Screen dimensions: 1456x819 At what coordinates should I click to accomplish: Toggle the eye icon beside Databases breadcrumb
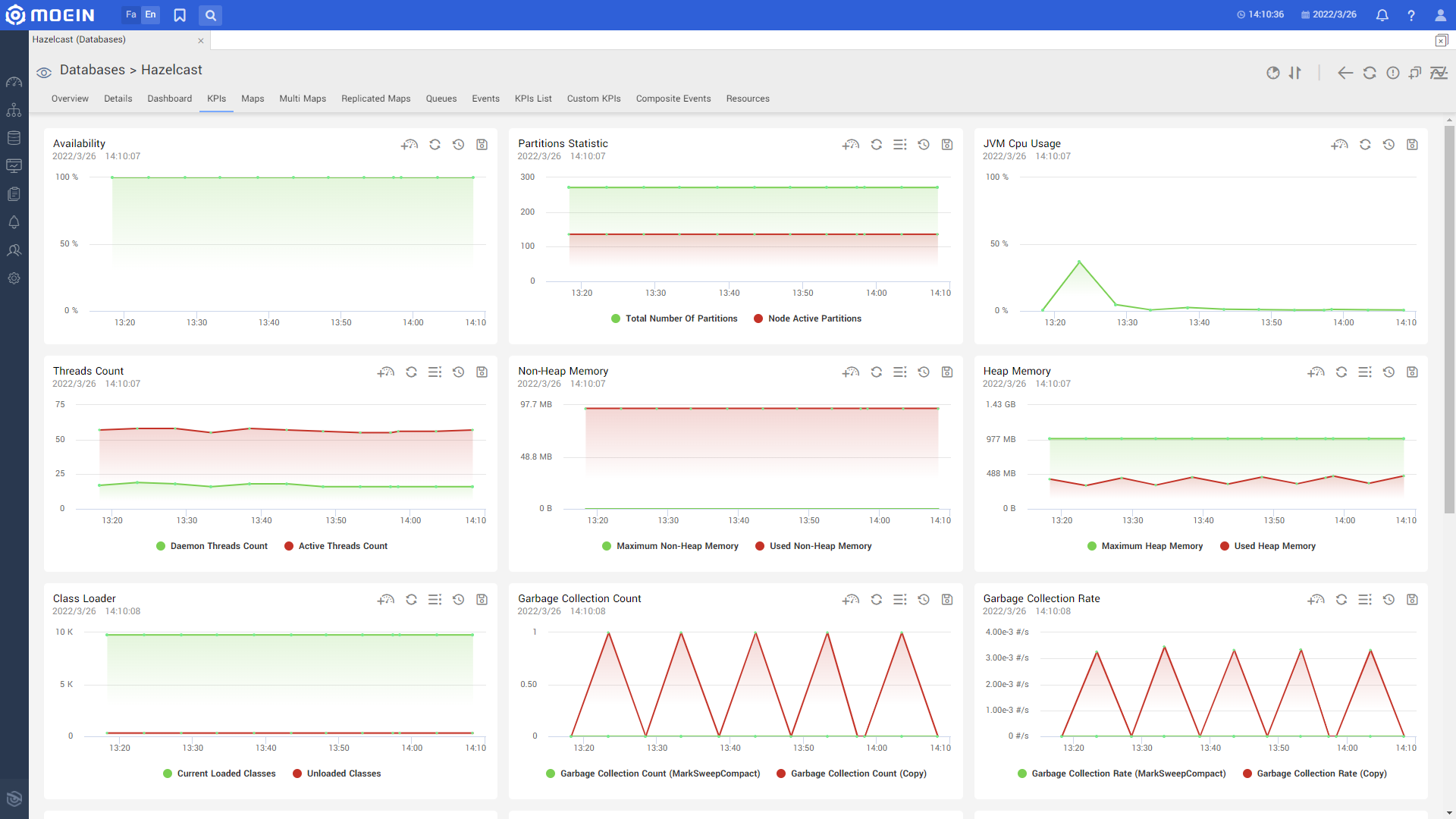44,72
